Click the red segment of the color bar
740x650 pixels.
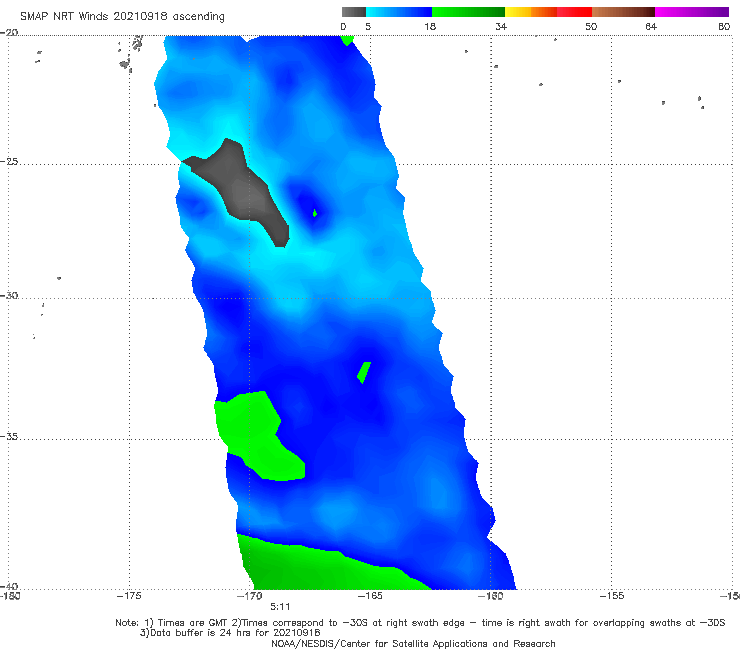coord(574,12)
